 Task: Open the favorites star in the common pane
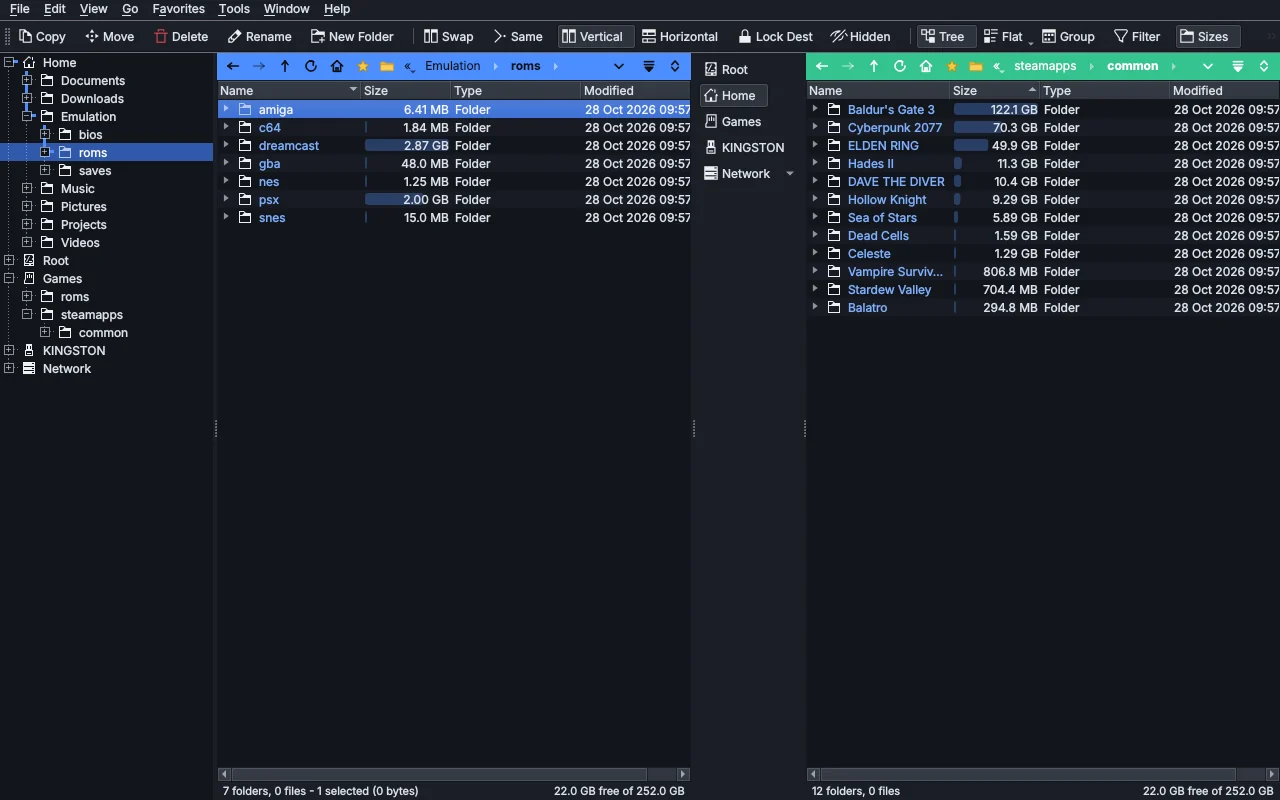pos(952,66)
